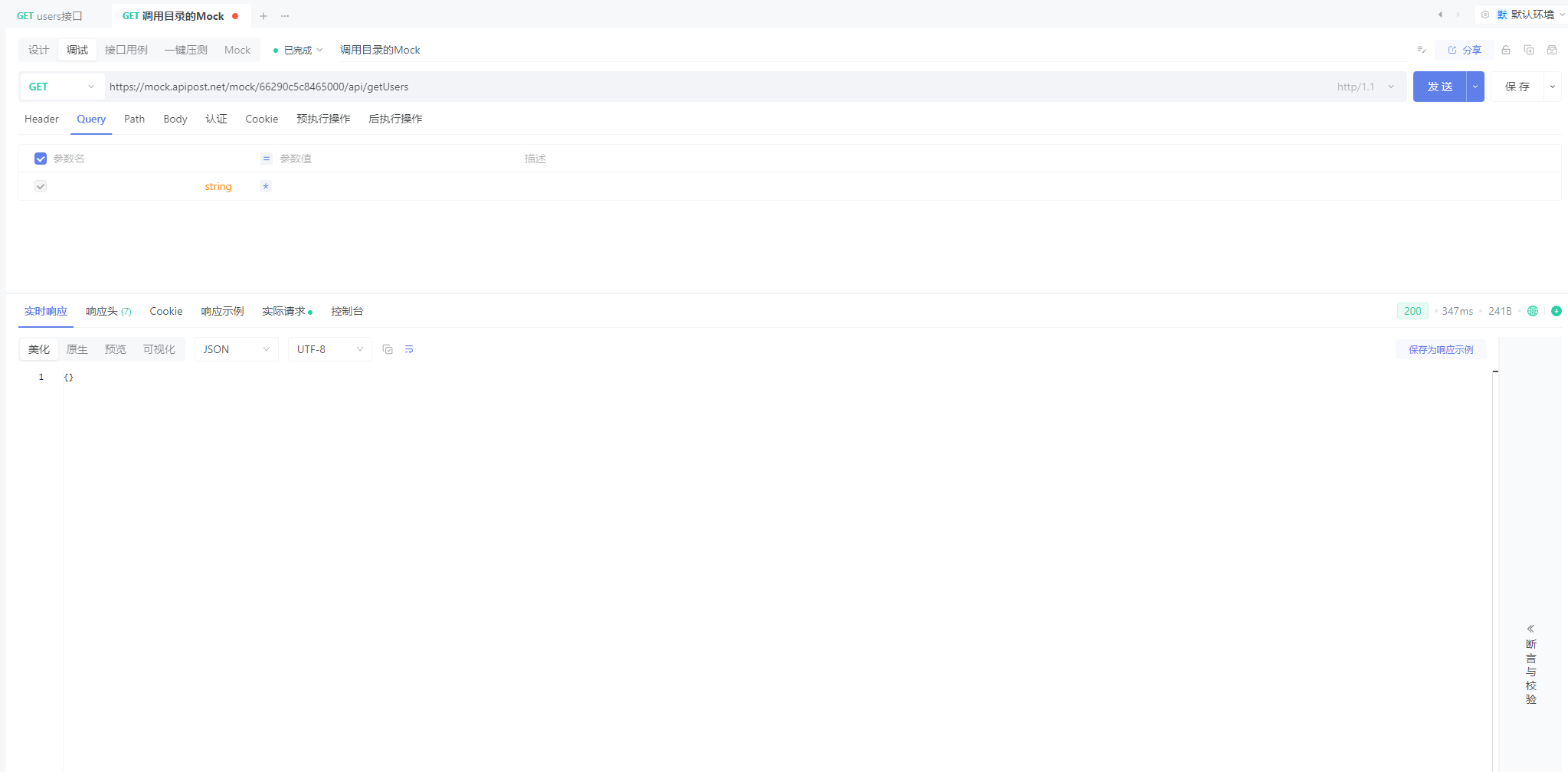Select the 实时响应 tab
The height and width of the screenshot is (772, 1568).
45,311
